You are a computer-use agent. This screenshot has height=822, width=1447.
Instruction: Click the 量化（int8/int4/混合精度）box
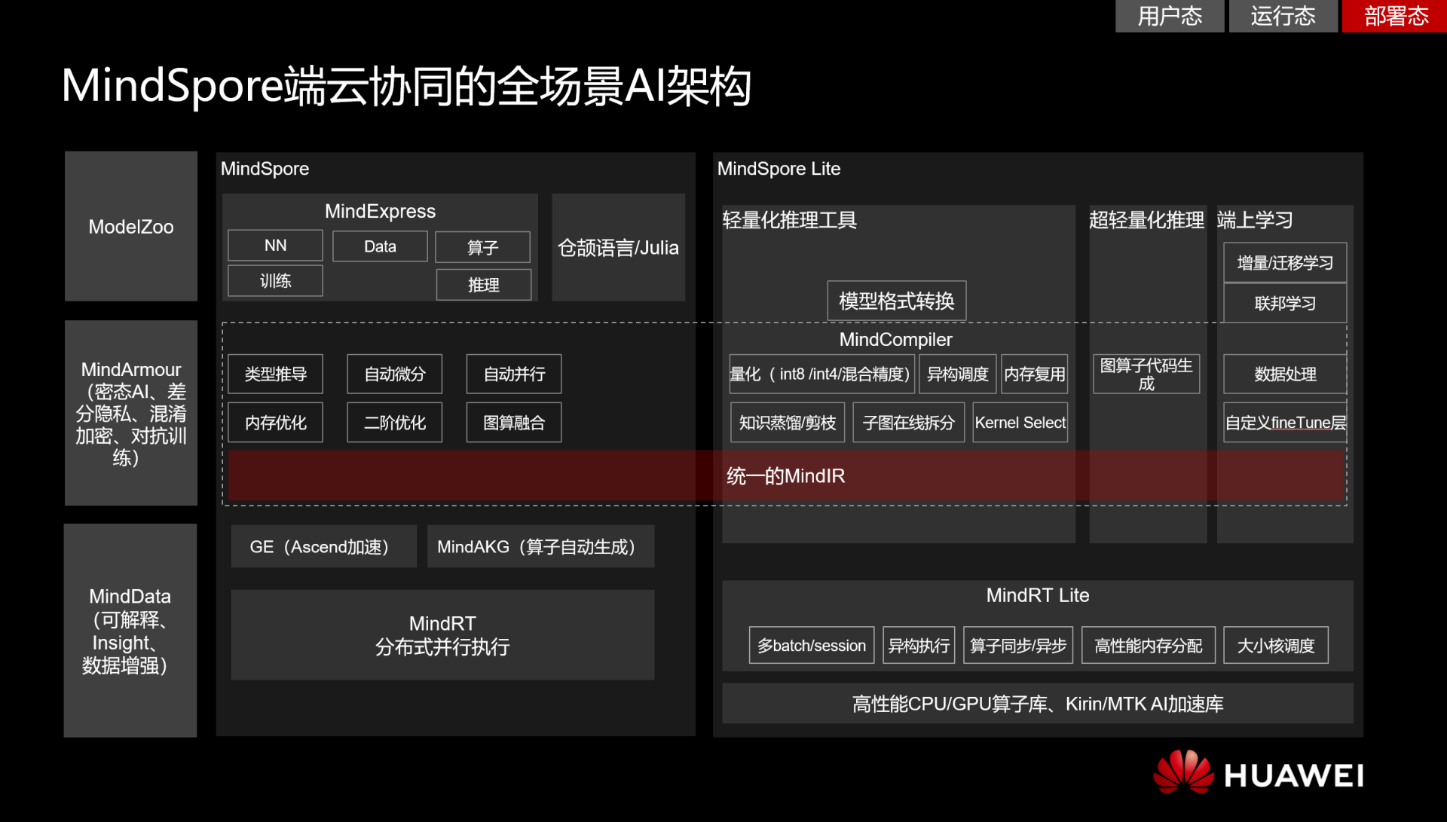(822, 374)
